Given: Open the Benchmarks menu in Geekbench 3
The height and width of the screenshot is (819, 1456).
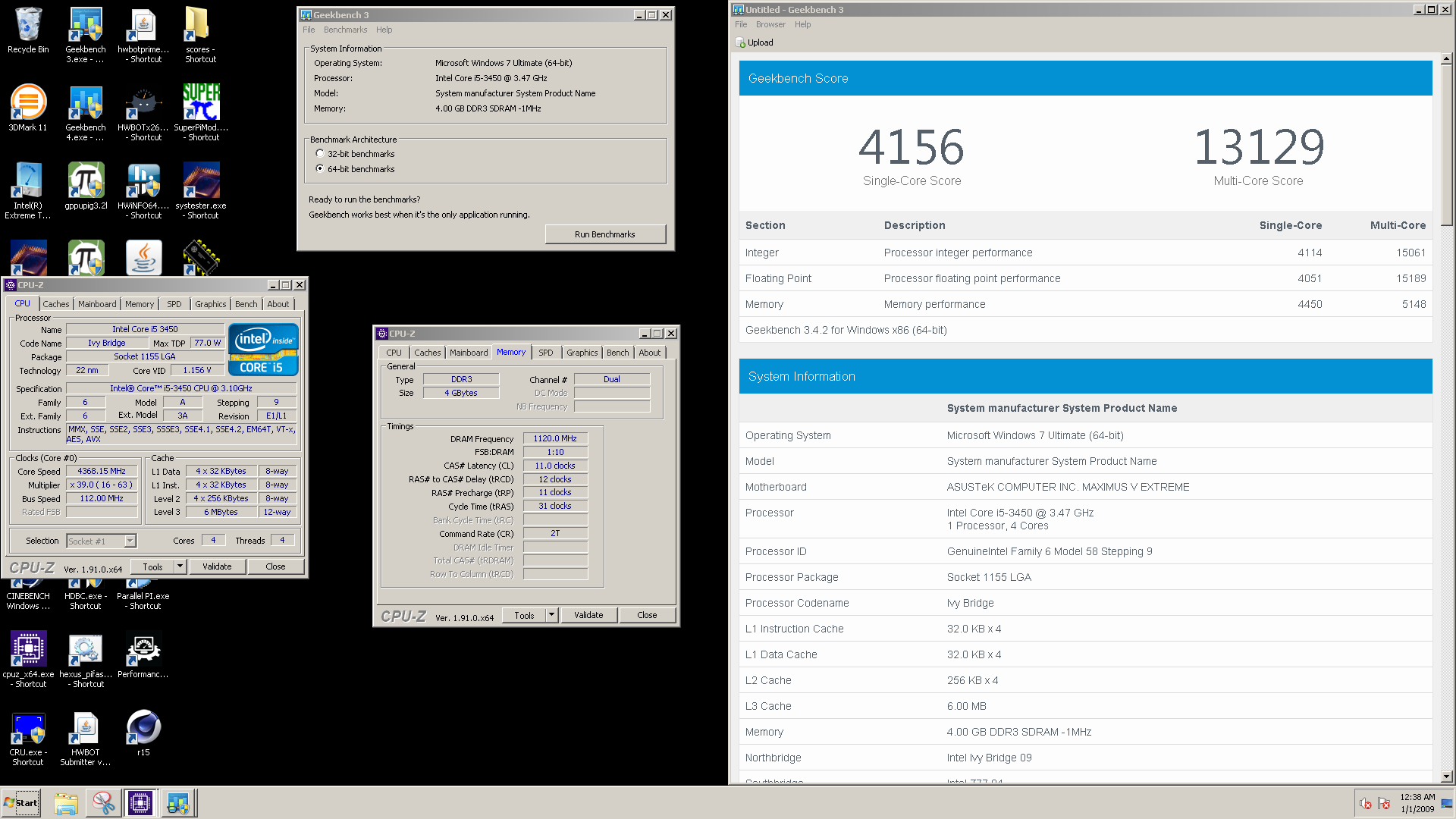Looking at the screenshot, I should pos(345,30).
